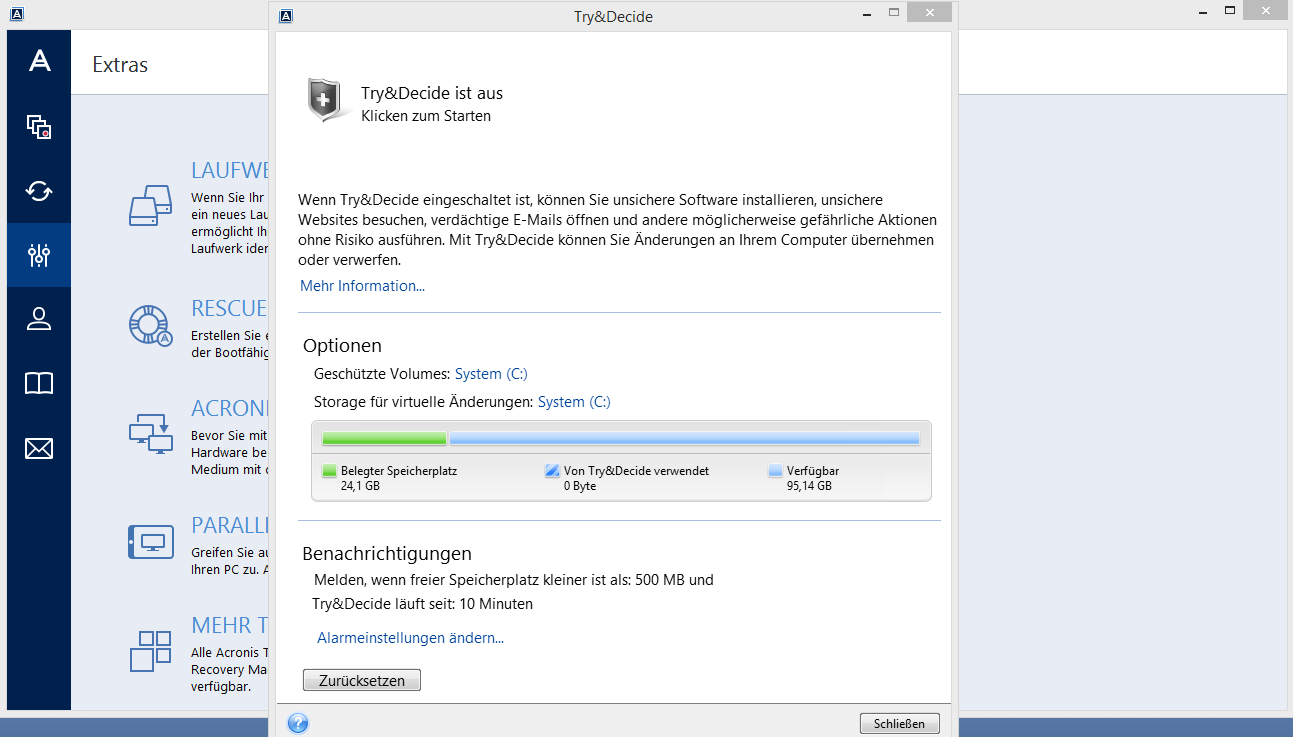Open the Mehr Tools squares icon

151,650
